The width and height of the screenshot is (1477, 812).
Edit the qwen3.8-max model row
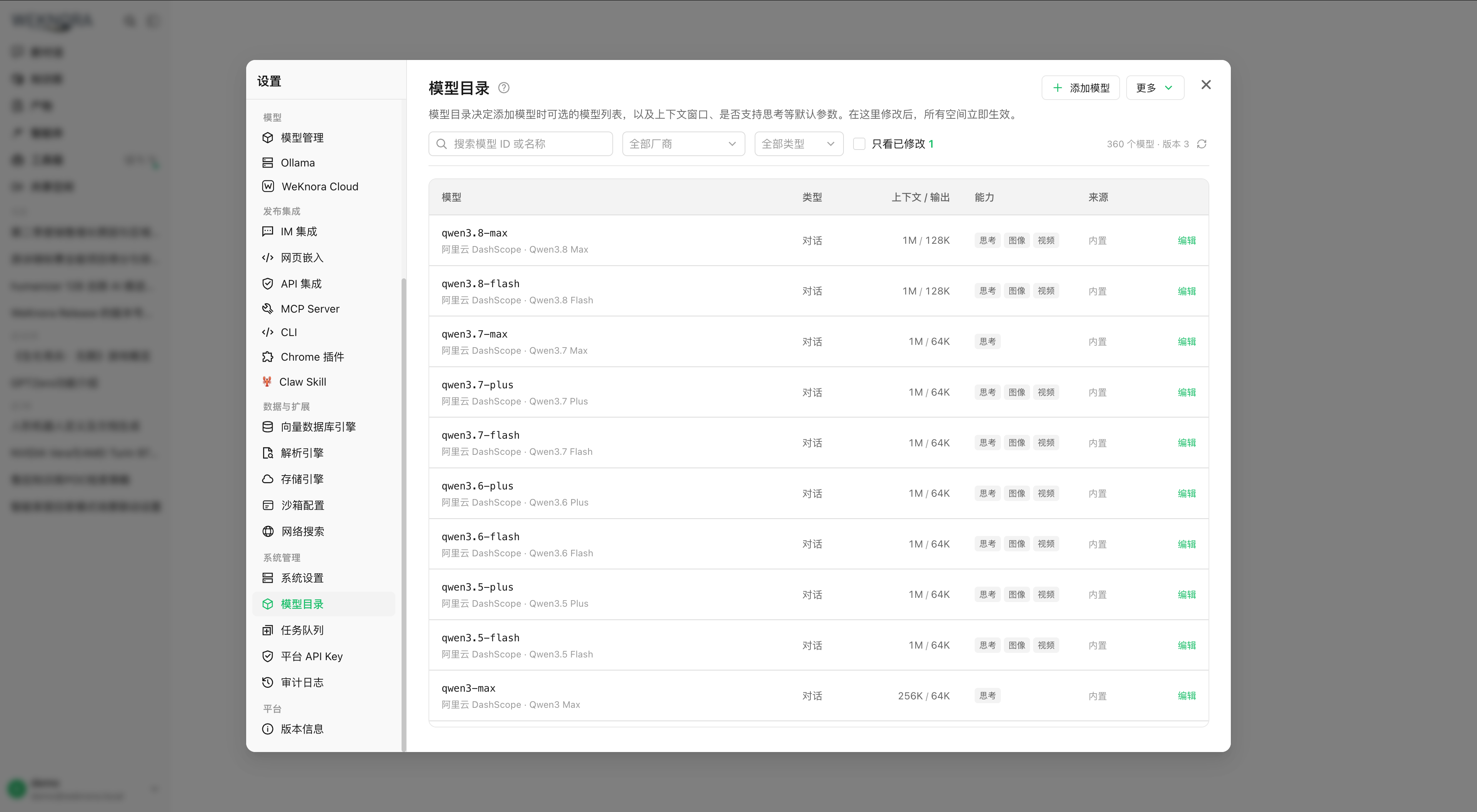1186,241
